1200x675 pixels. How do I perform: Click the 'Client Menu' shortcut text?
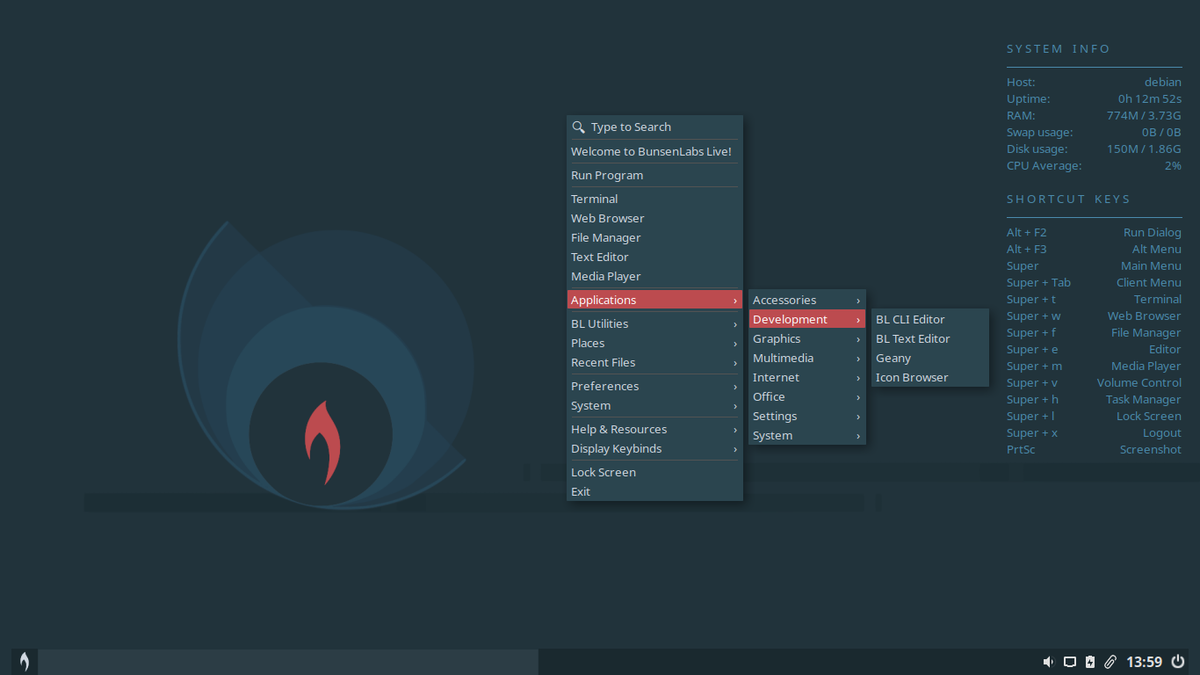pyautogui.click(x=1149, y=283)
